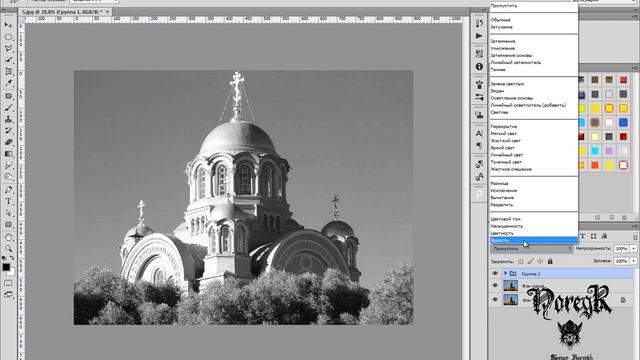Select the Brush tool
Screen dimensions: 640x360
pyautogui.click(x=8, y=108)
